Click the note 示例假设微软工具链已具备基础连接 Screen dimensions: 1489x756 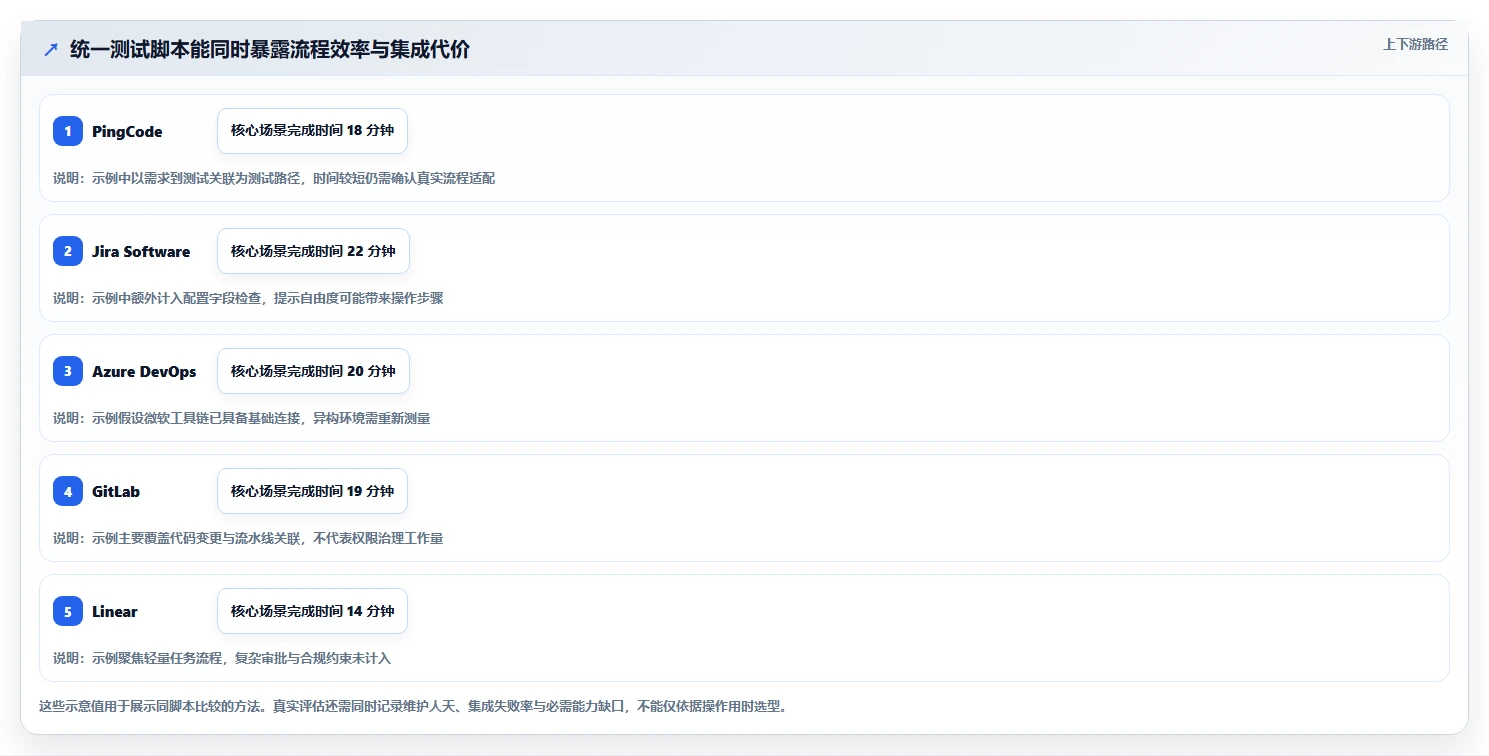242,418
